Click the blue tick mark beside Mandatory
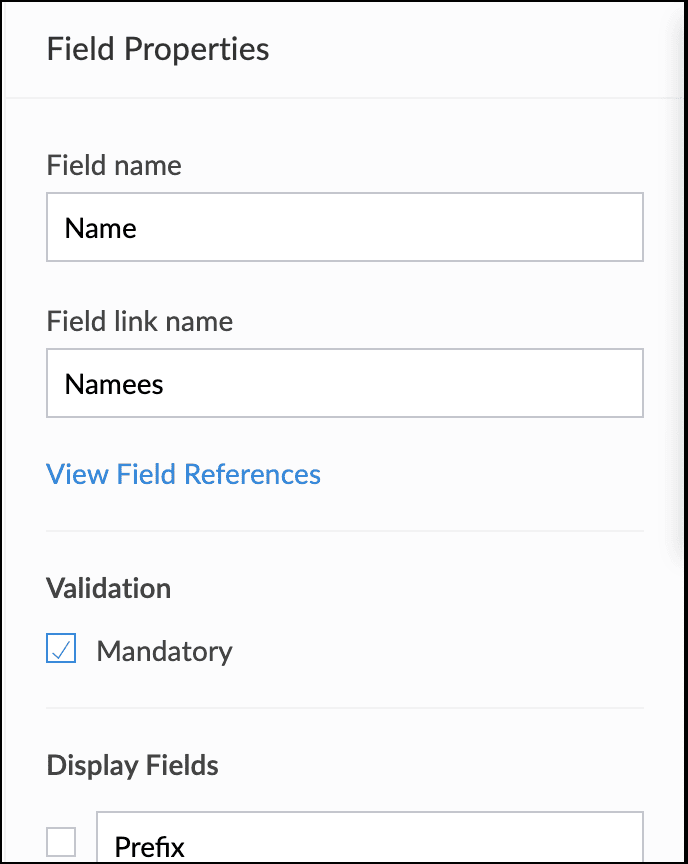 tap(61, 650)
